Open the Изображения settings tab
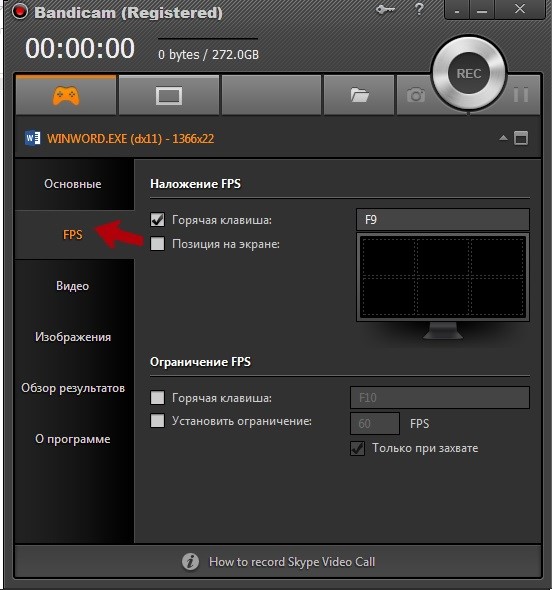Image resolution: width=552 pixels, height=590 pixels. coord(73,337)
